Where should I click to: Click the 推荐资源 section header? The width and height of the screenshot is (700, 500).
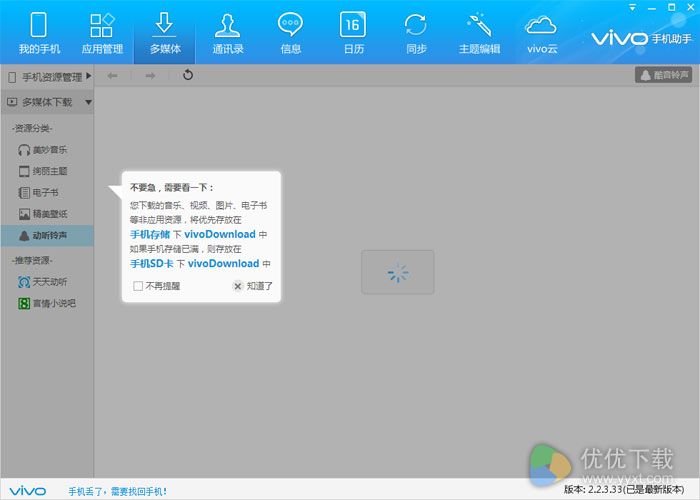pos(32,260)
